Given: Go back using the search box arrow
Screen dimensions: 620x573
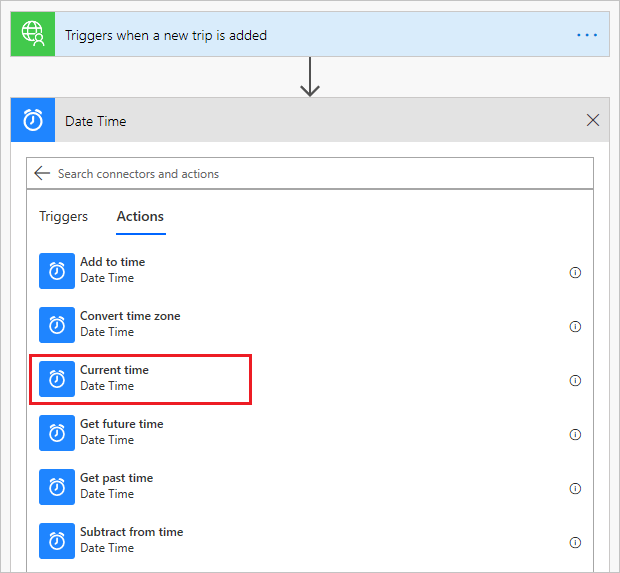Looking at the screenshot, I should click(42, 173).
